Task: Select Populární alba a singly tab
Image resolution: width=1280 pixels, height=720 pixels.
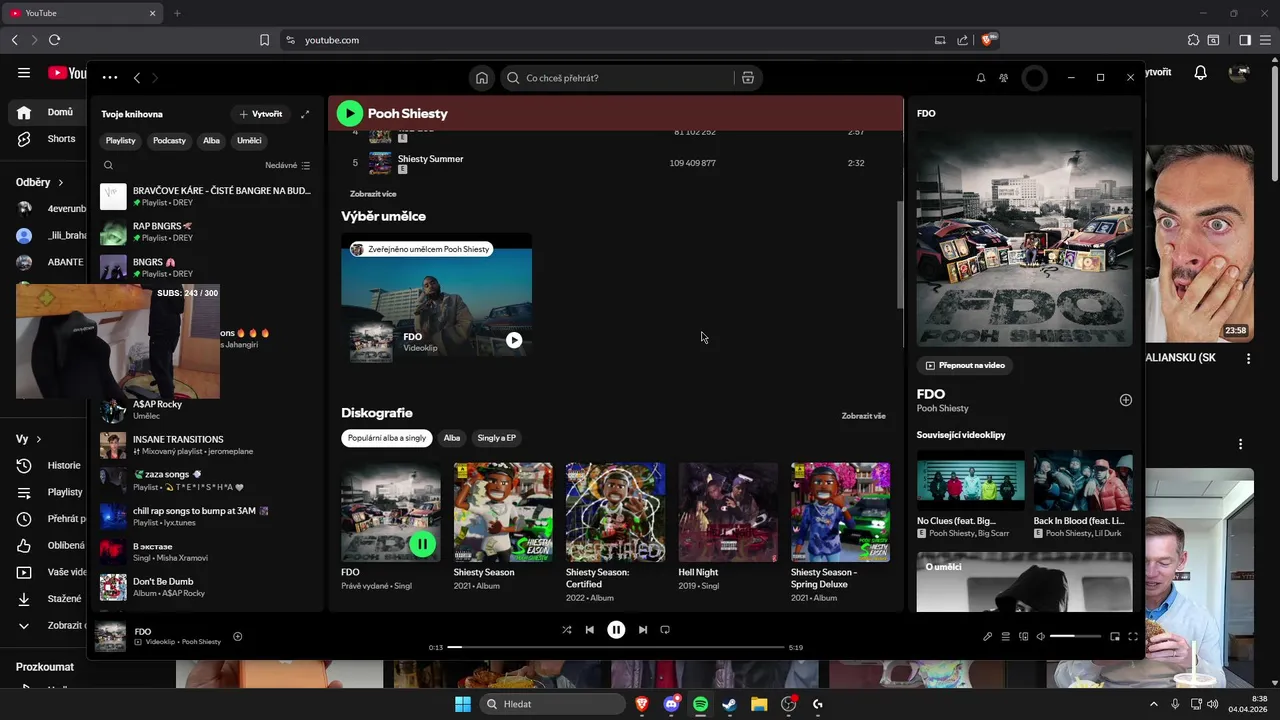Action: 387,438
